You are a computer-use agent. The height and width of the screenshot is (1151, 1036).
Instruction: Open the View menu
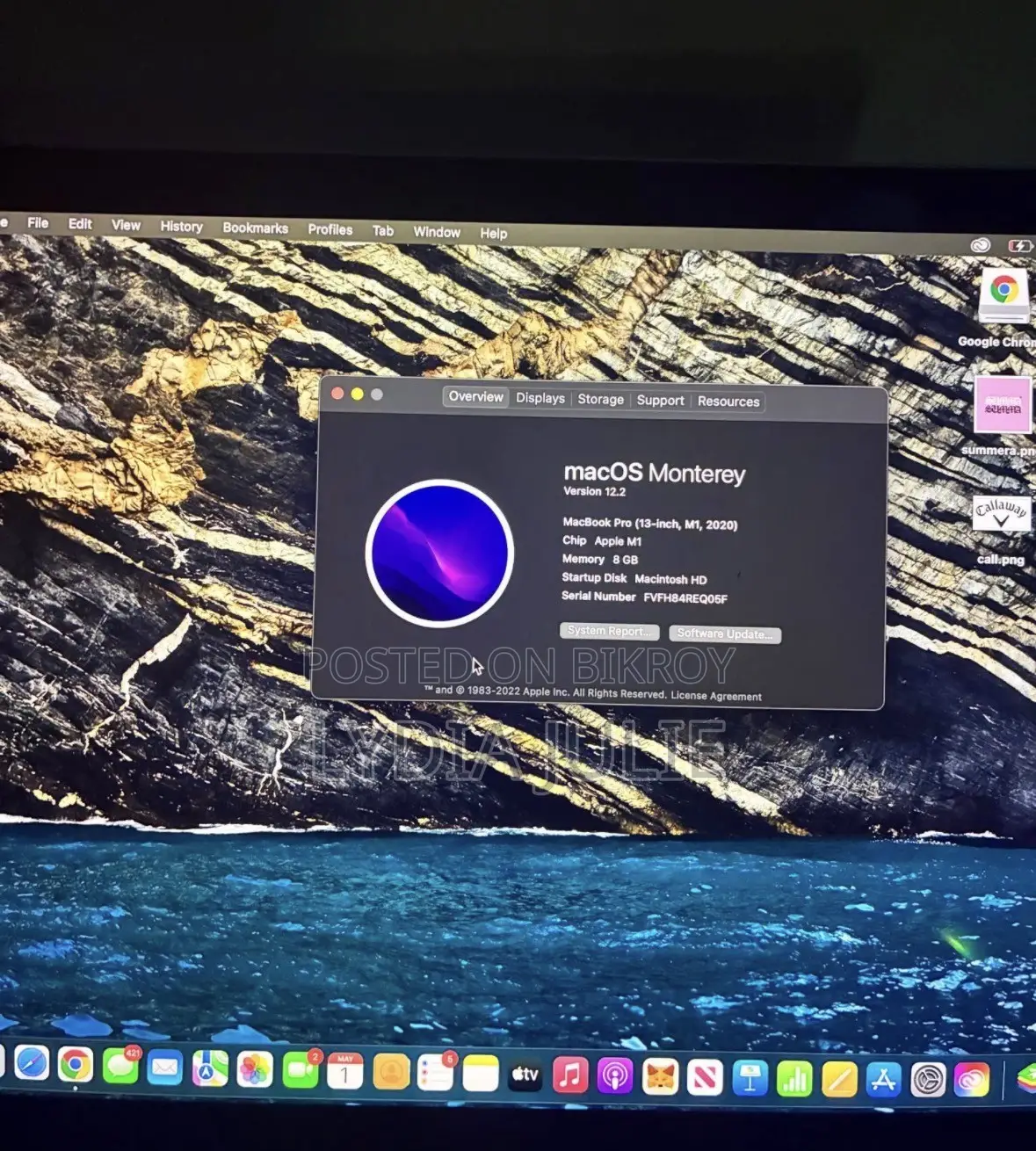pos(126,225)
